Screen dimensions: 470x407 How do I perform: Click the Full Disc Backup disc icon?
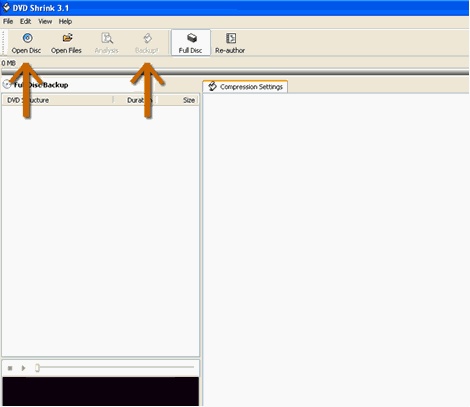point(7,84)
